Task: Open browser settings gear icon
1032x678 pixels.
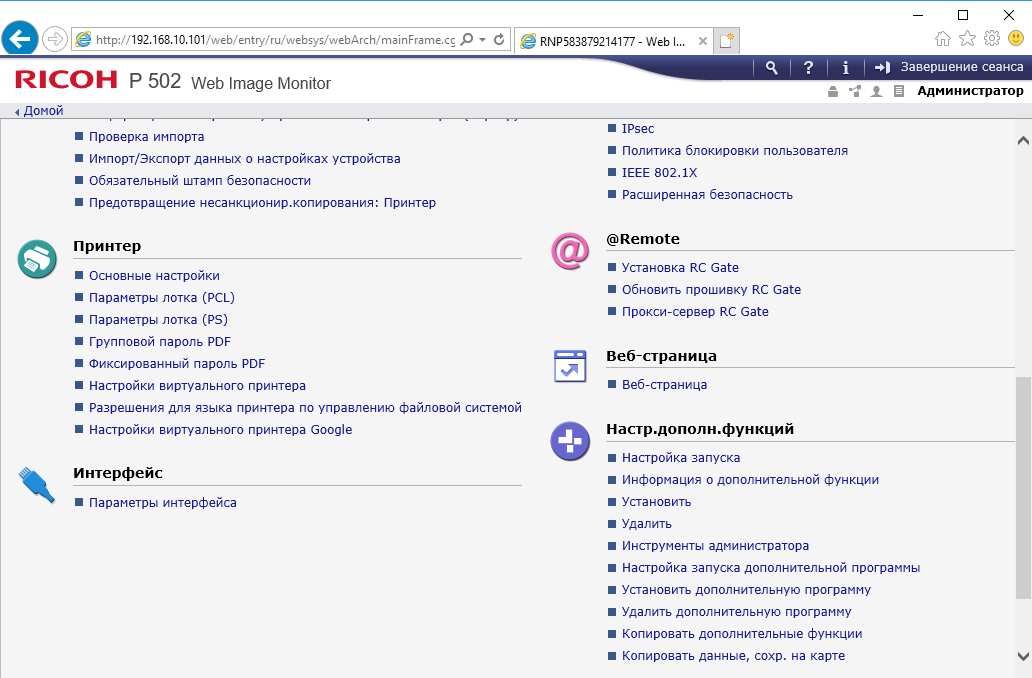Action: 992,39
